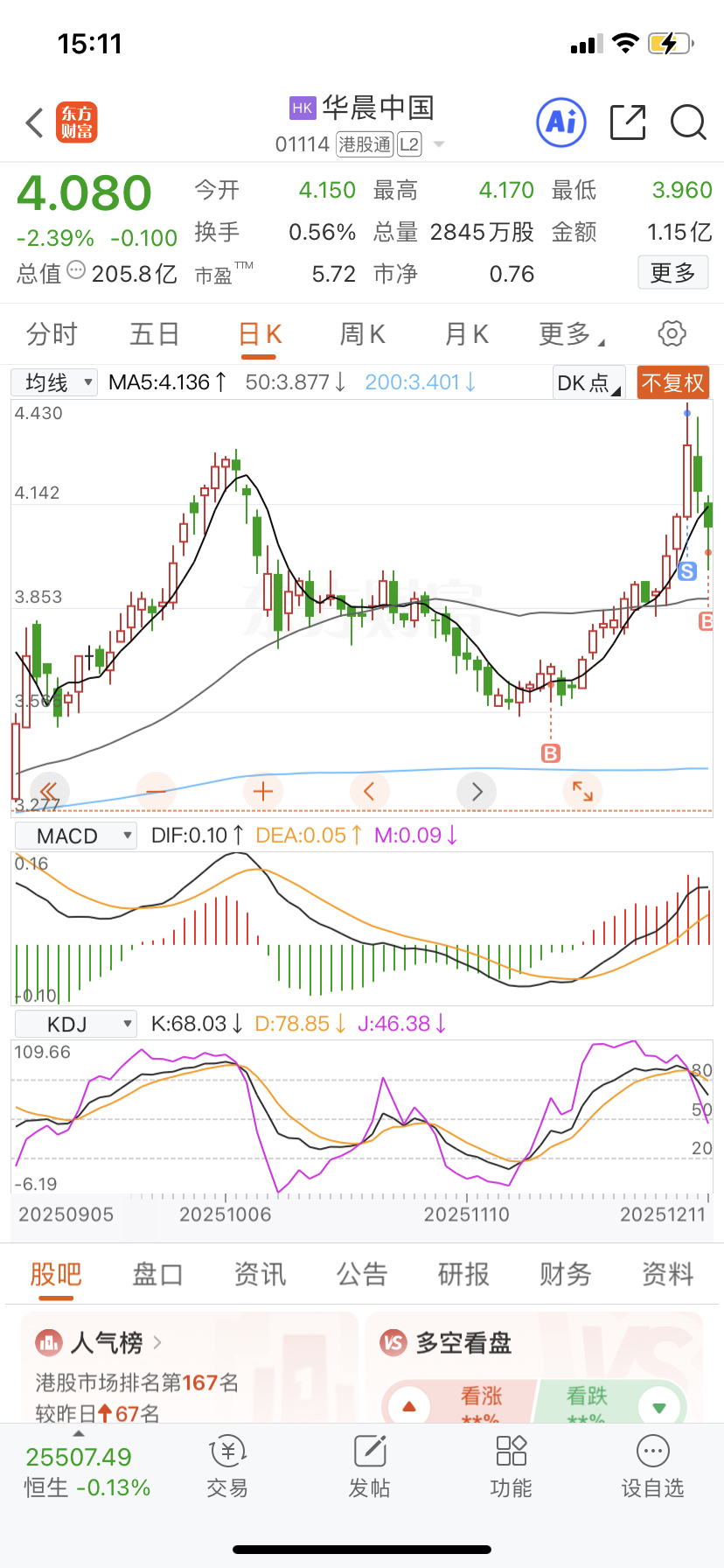Screen dimensions: 724x1568
Task: Toggle the DK点 indicator
Action: point(588,382)
